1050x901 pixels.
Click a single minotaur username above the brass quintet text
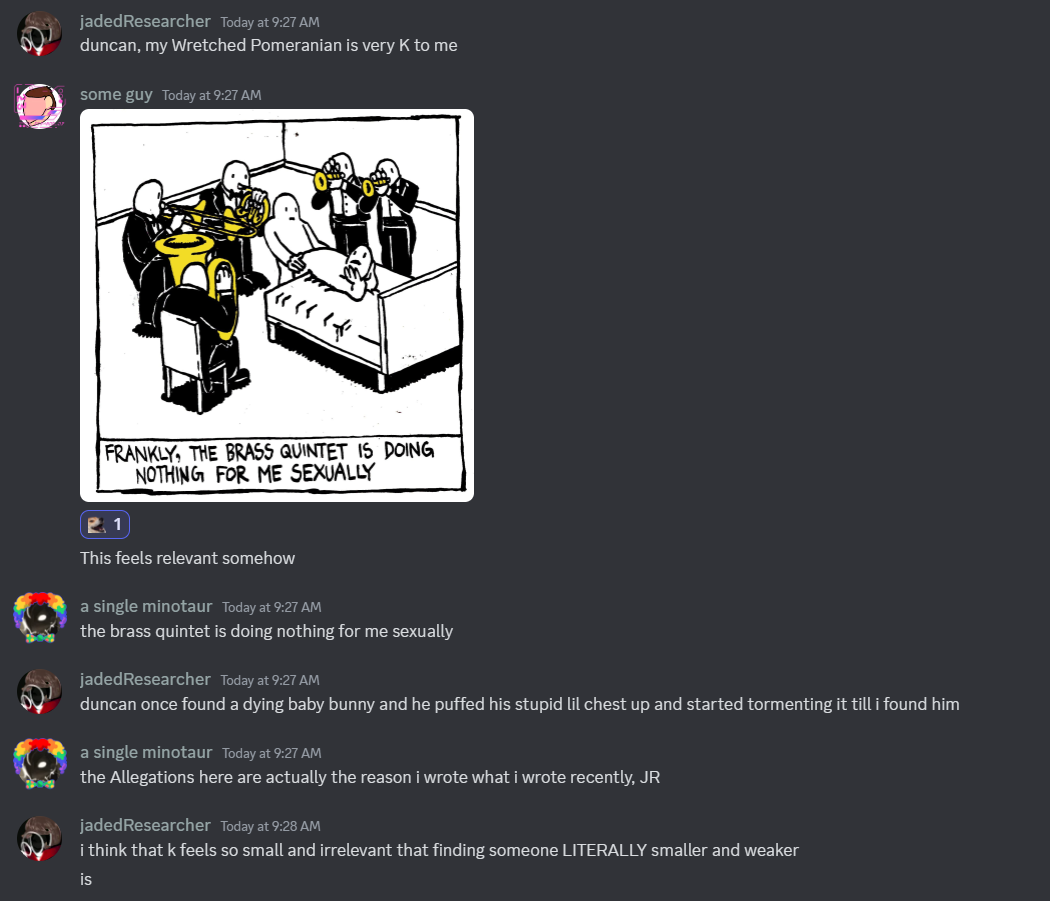click(146, 606)
